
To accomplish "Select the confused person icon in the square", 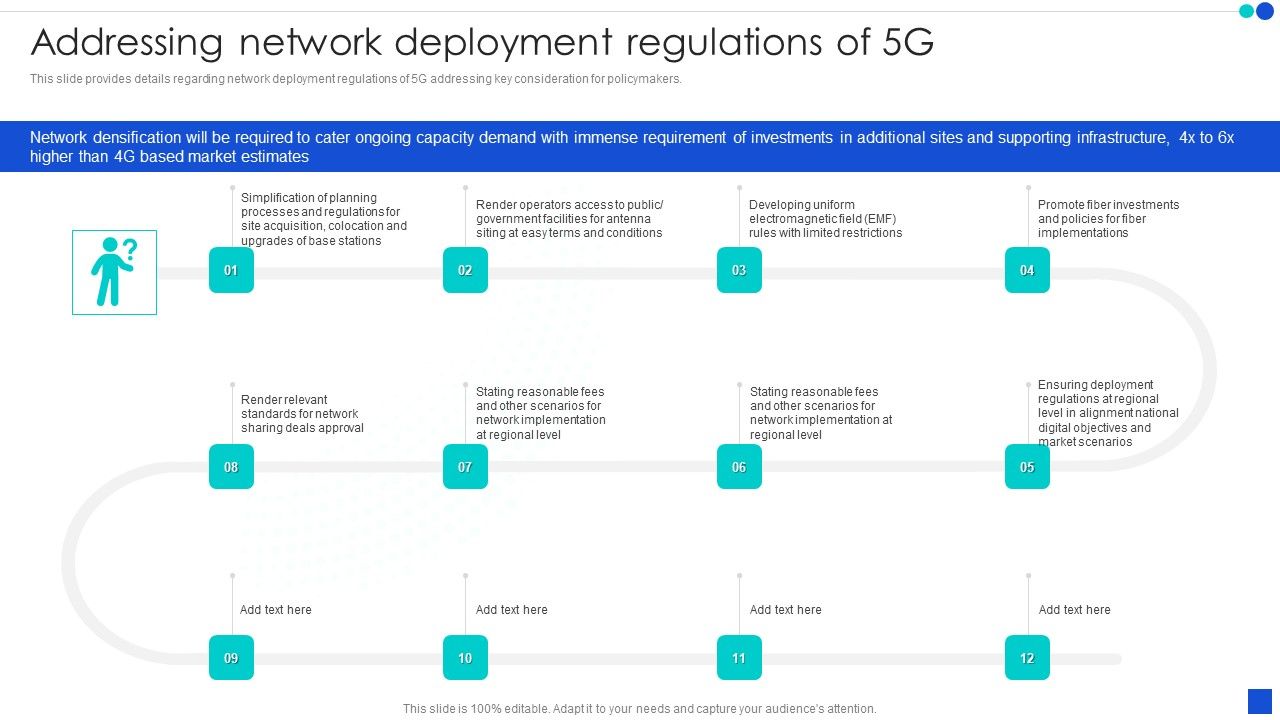I will 114,272.
